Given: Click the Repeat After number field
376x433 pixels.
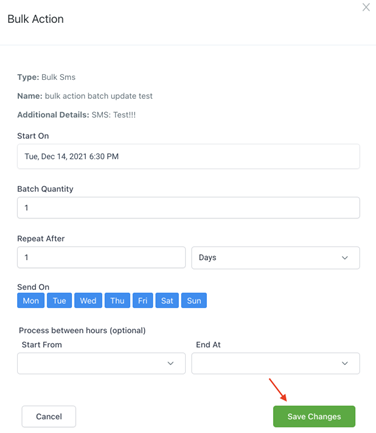Looking at the screenshot, I should [x=101, y=257].
